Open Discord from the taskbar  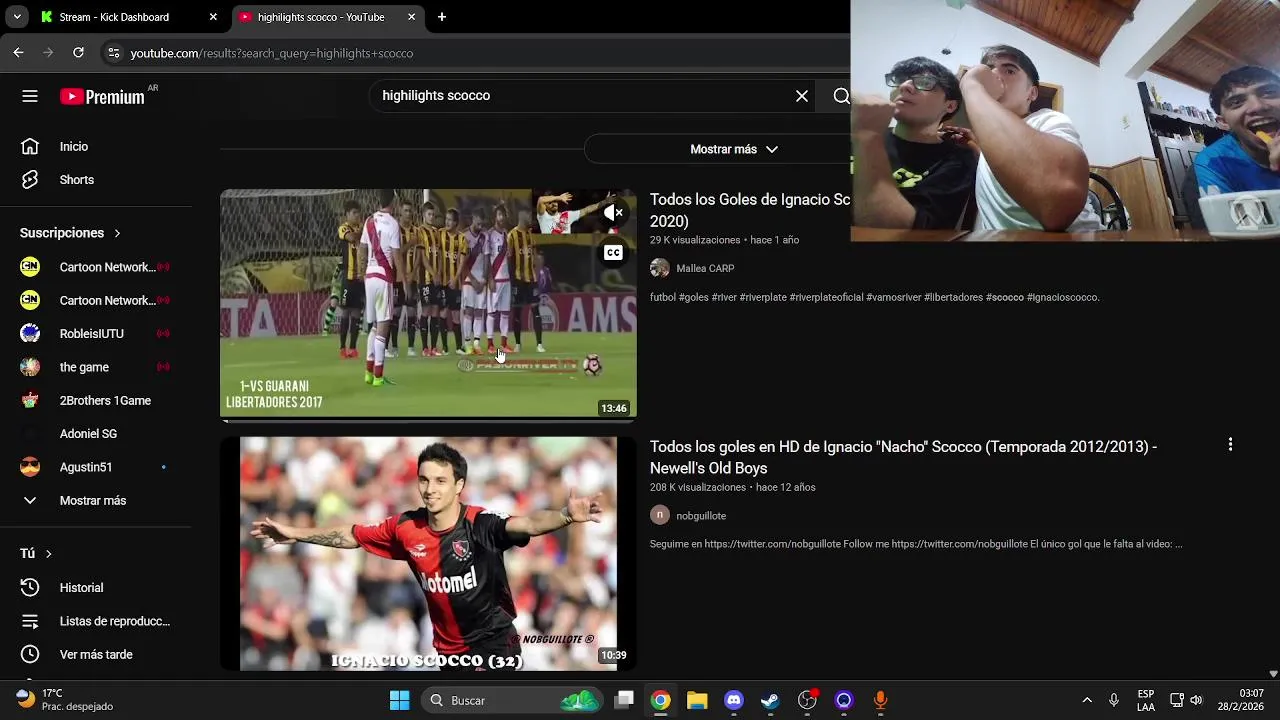734,700
